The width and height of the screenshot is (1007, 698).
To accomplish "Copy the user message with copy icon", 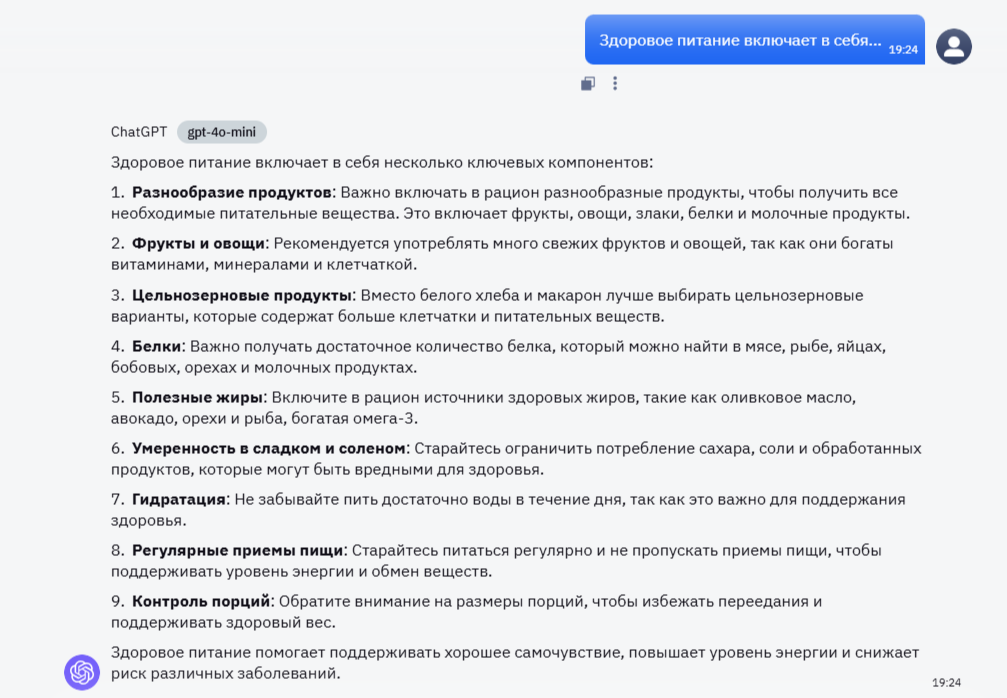I will 588,83.
